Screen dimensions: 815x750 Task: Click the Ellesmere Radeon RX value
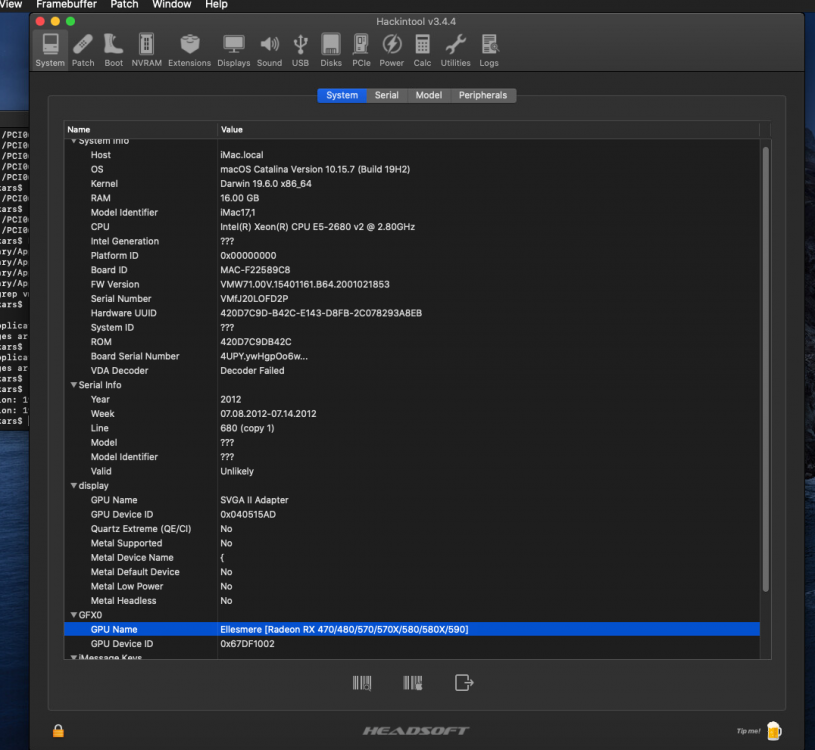point(344,629)
